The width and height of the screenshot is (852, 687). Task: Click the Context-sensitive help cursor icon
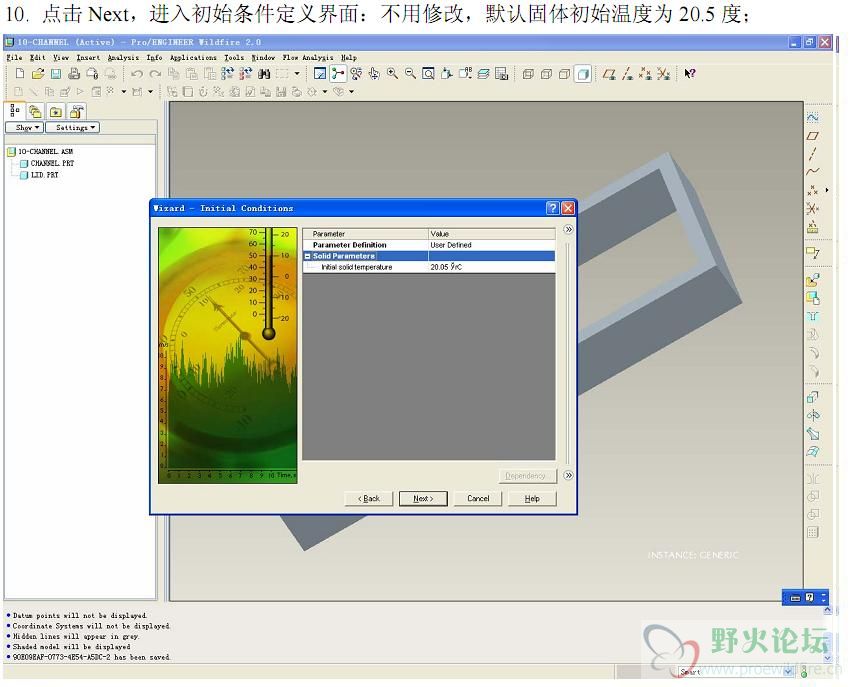pos(690,73)
